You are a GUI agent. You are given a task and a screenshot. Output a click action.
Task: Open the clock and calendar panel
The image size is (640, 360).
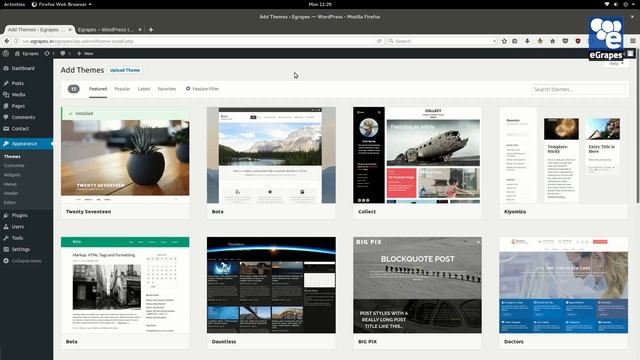click(x=320, y=4)
